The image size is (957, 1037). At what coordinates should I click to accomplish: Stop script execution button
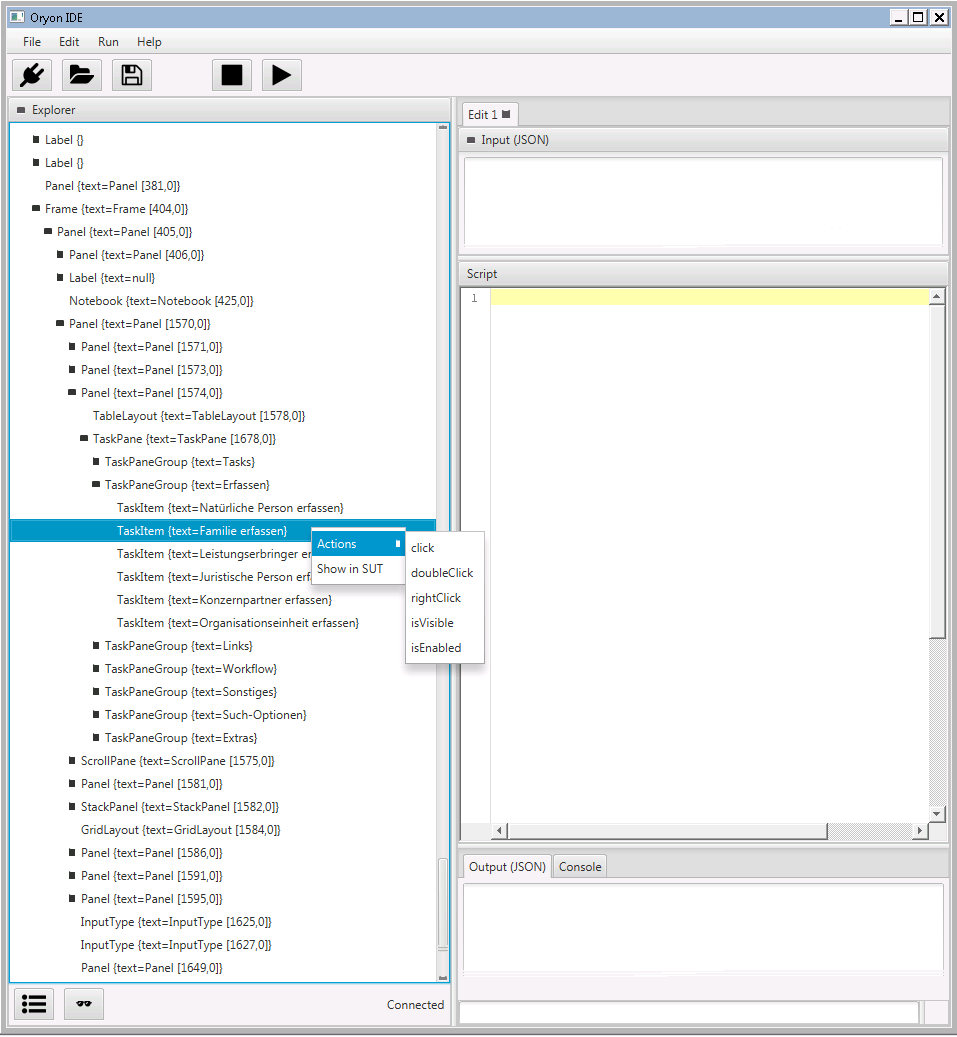(x=231, y=75)
